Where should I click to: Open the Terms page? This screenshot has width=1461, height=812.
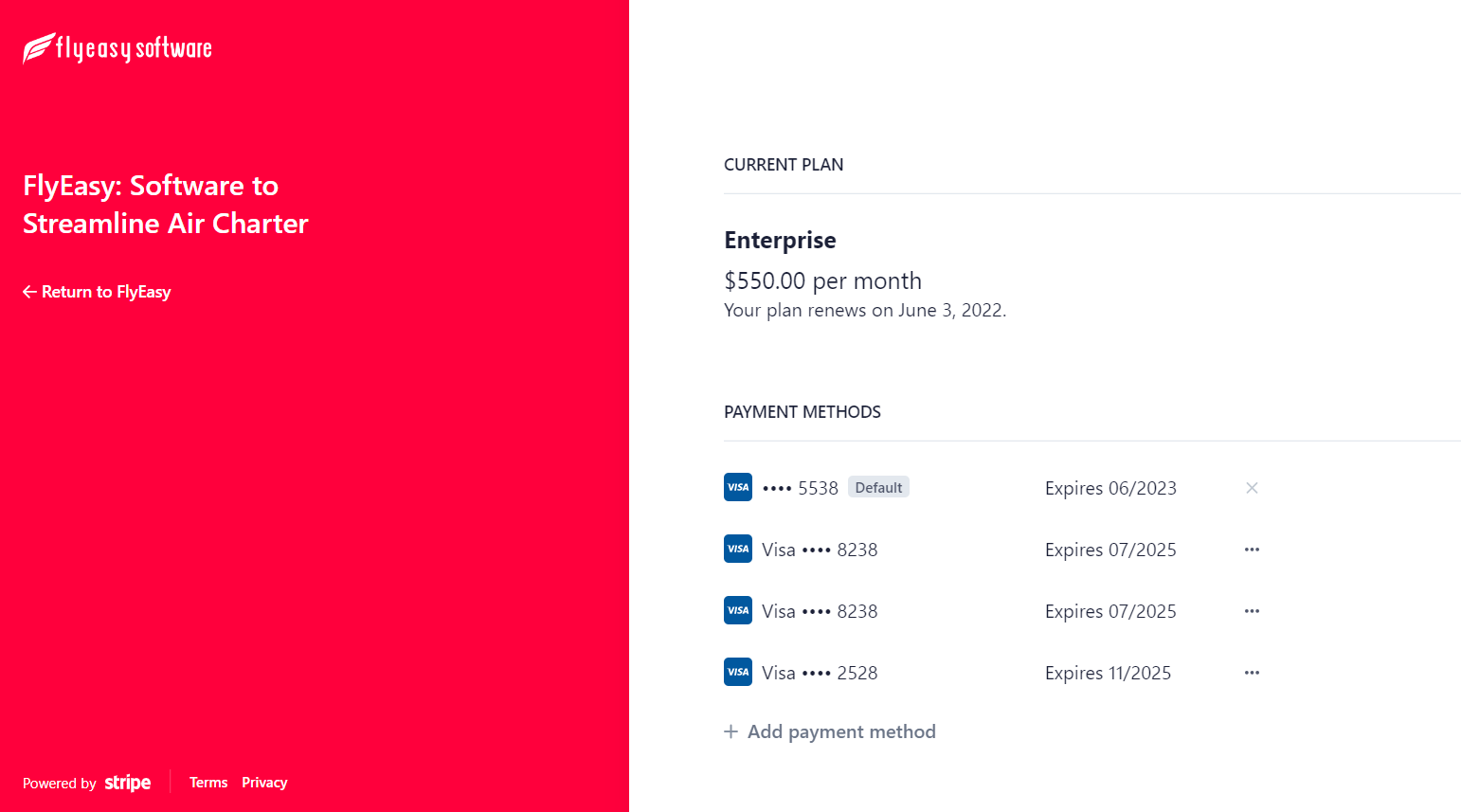click(208, 782)
